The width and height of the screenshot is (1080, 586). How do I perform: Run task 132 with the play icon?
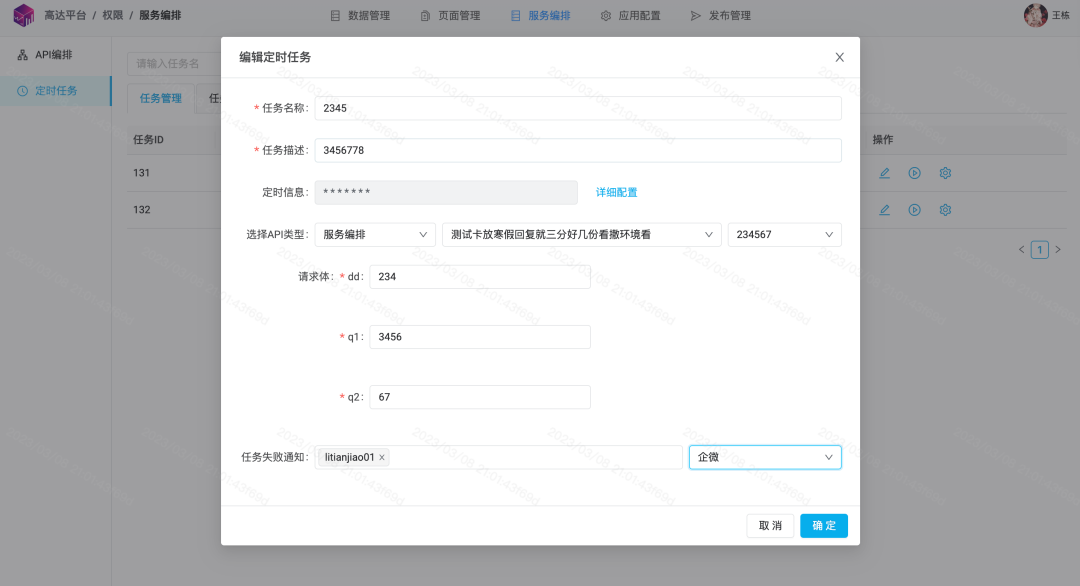915,209
